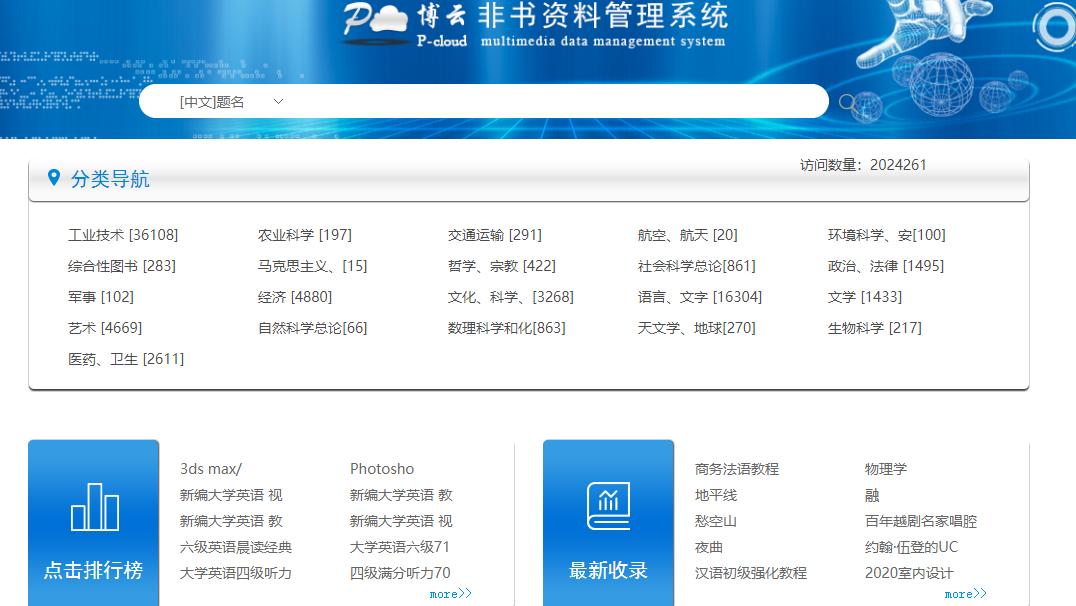The image size is (1076, 606).
Task: Click the P-cloud logo in header
Action: coord(374,23)
